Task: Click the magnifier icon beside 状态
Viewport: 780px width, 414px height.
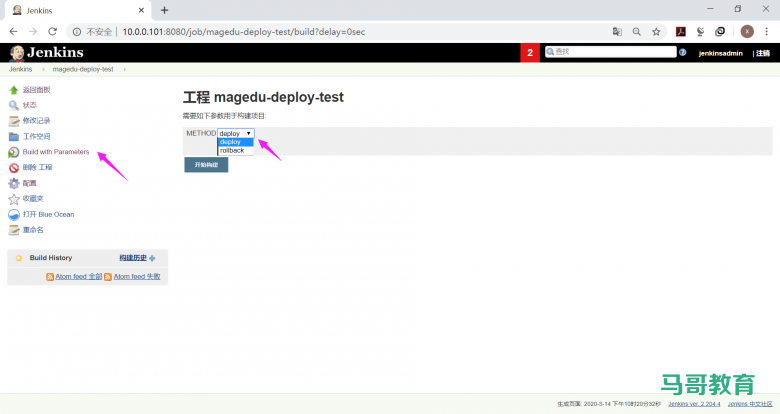Action: (14, 105)
